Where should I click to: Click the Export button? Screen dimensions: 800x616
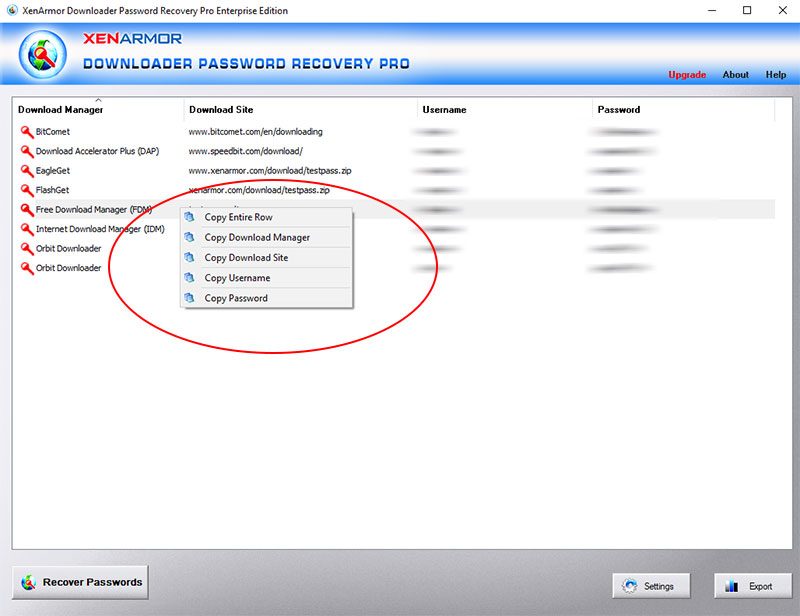pos(753,586)
